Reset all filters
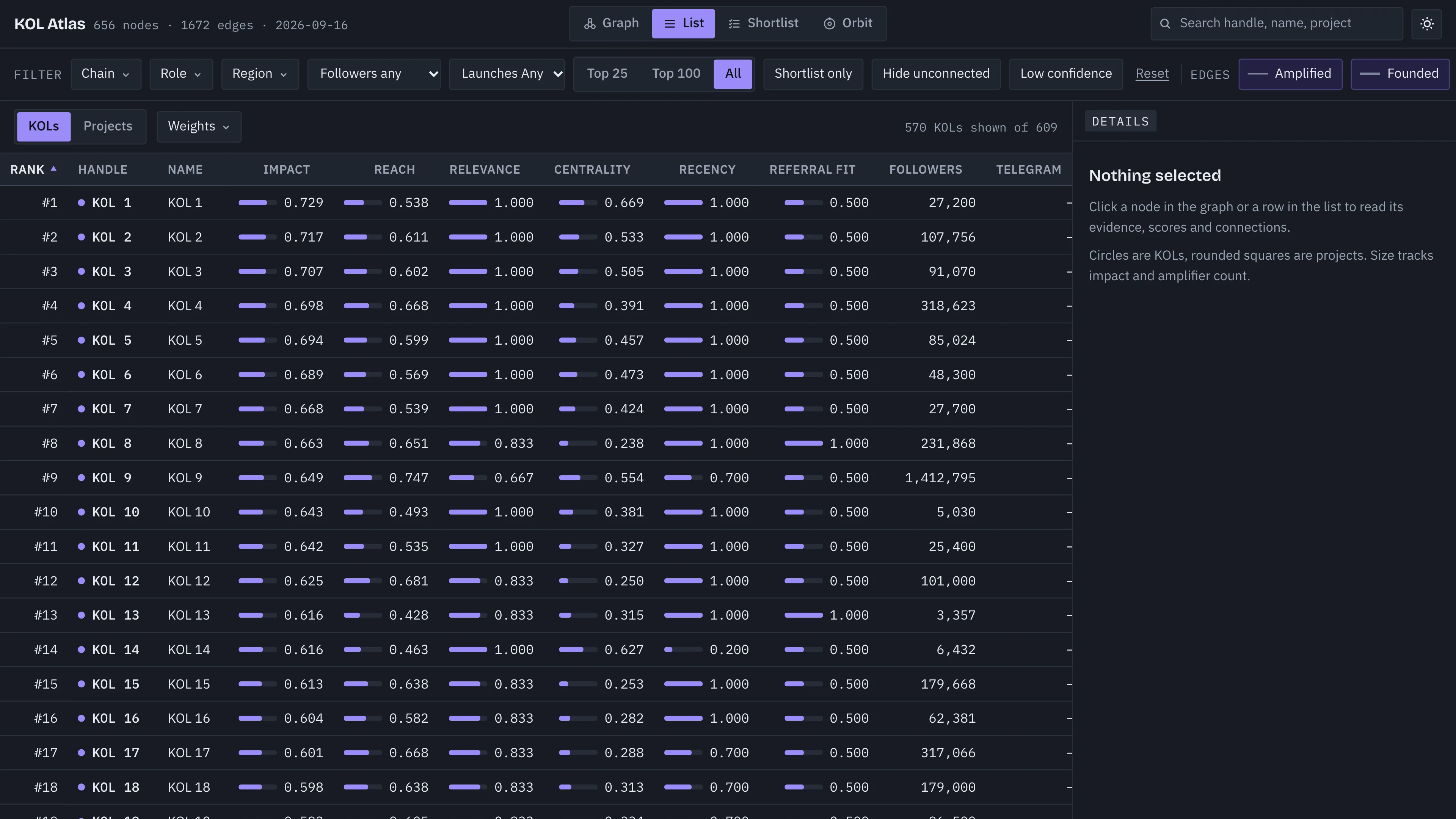1456x819 pixels. tap(1152, 74)
